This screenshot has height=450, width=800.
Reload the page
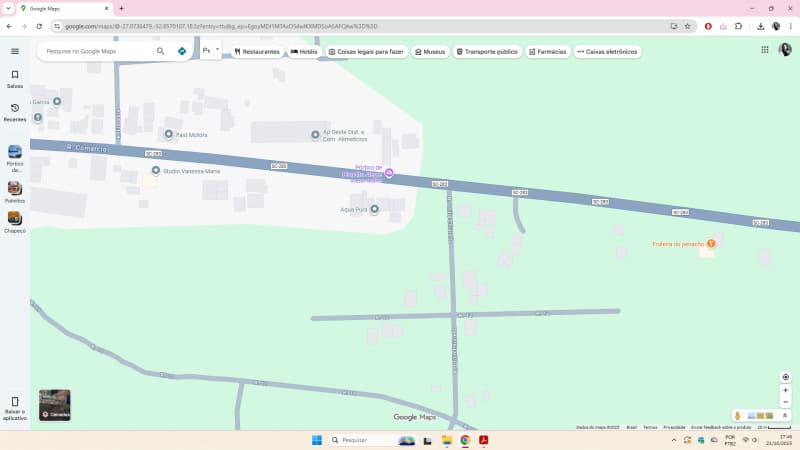tap(39, 26)
